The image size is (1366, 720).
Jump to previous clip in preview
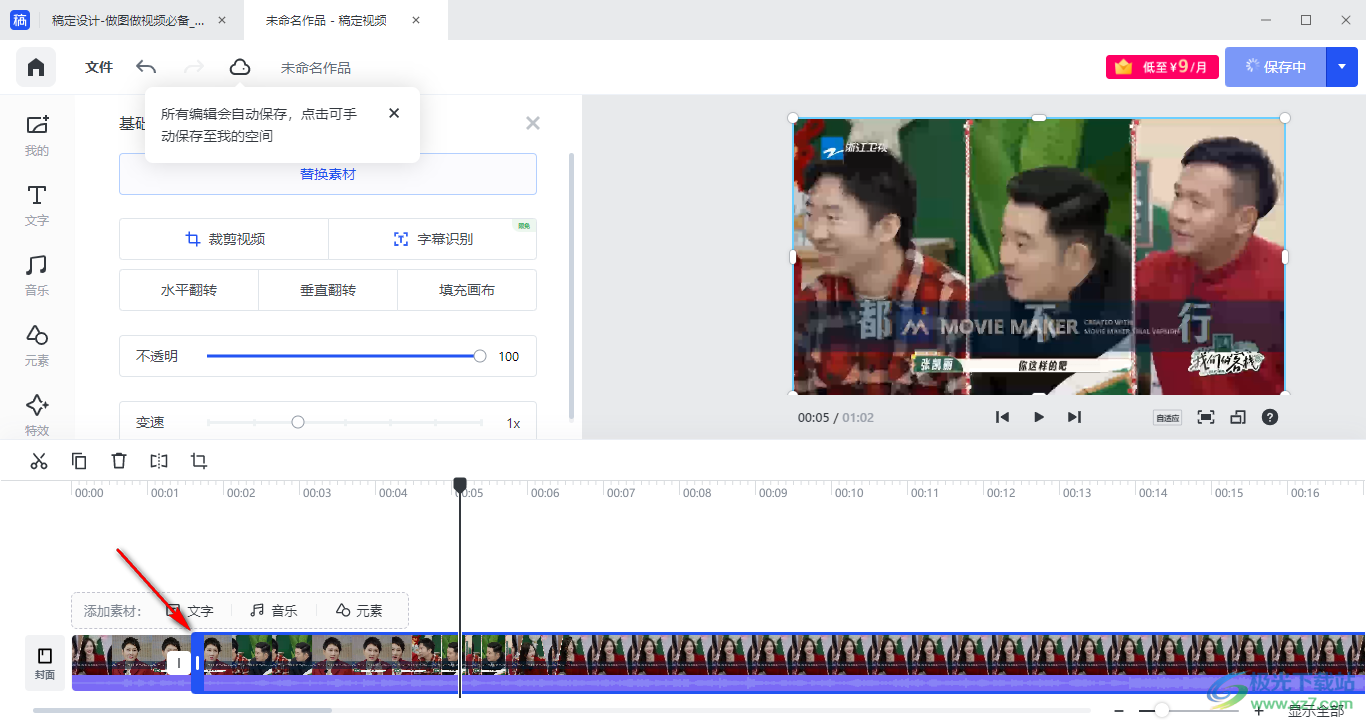(x=1002, y=417)
